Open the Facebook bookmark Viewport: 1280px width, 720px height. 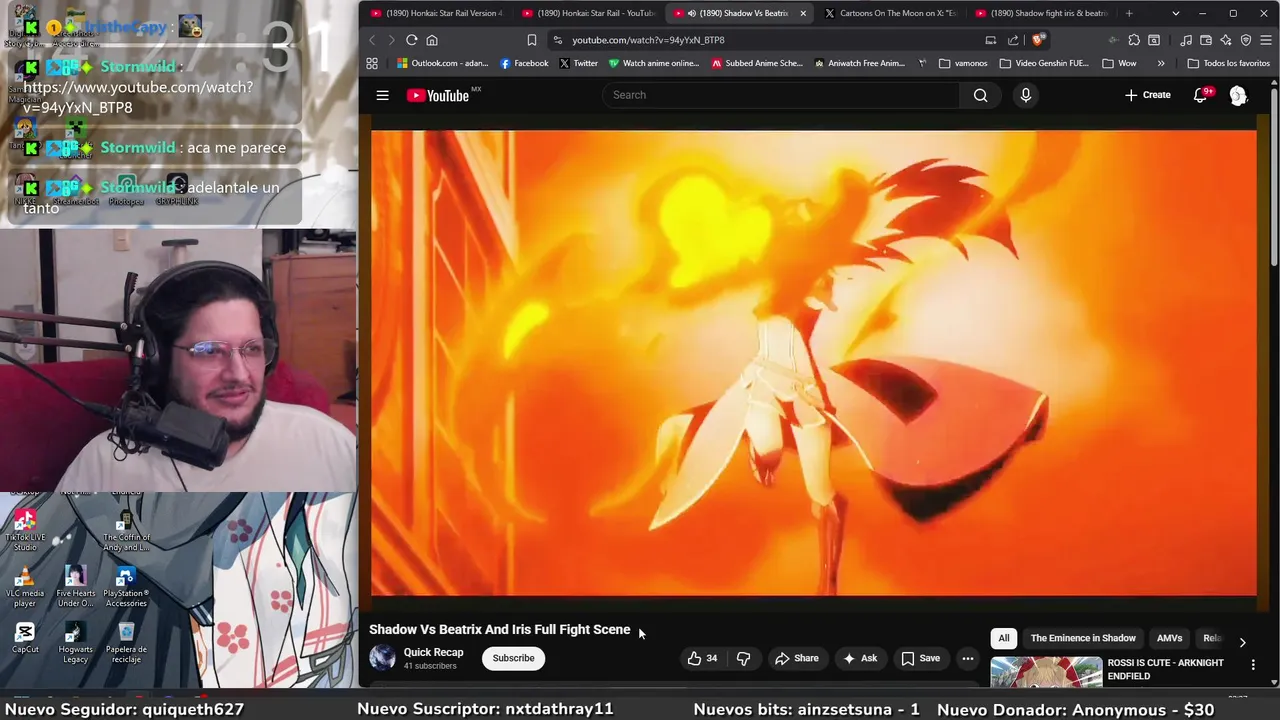[x=524, y=63]
